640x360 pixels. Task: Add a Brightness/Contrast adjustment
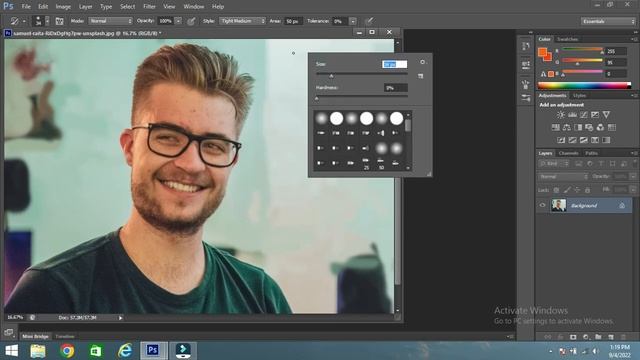click(x=561, y=115)
